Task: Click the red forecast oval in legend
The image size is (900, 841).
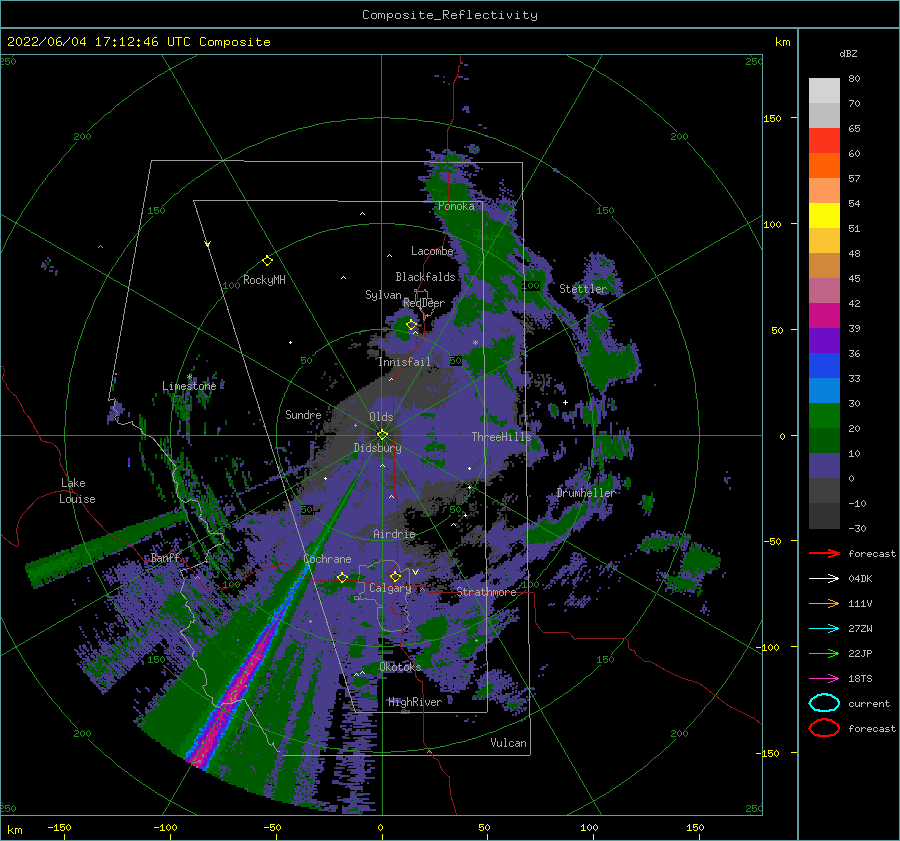Action: point(824,728)
